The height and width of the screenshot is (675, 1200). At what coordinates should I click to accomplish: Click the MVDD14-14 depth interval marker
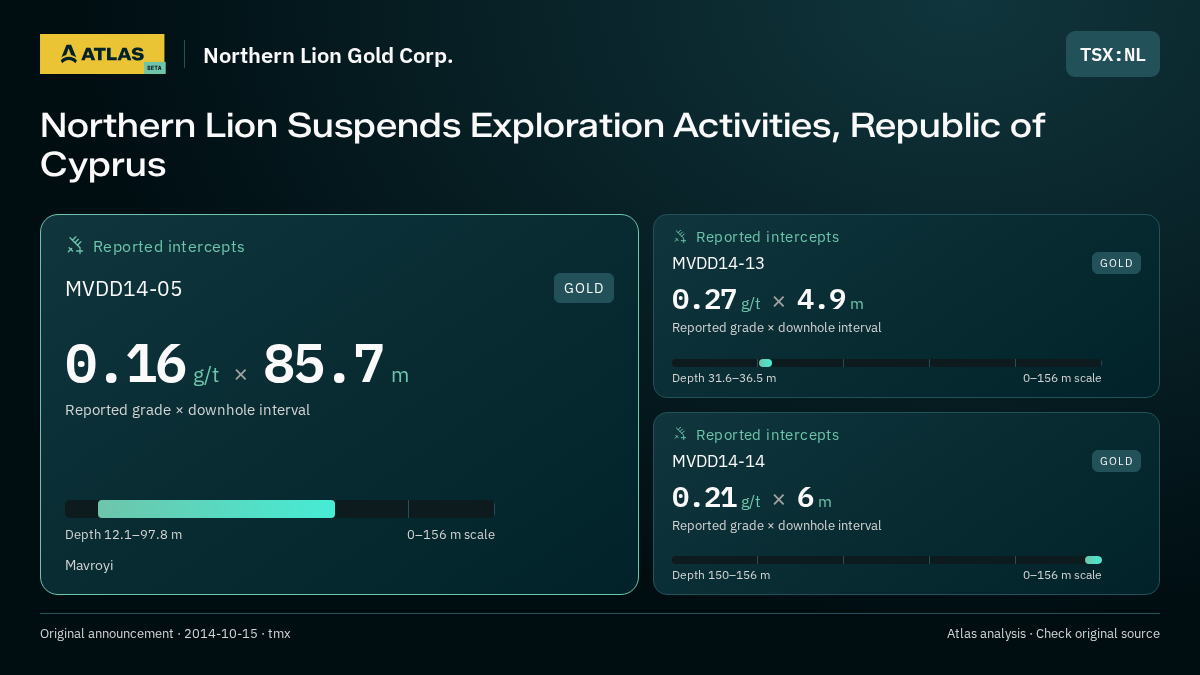(1093, 560)
